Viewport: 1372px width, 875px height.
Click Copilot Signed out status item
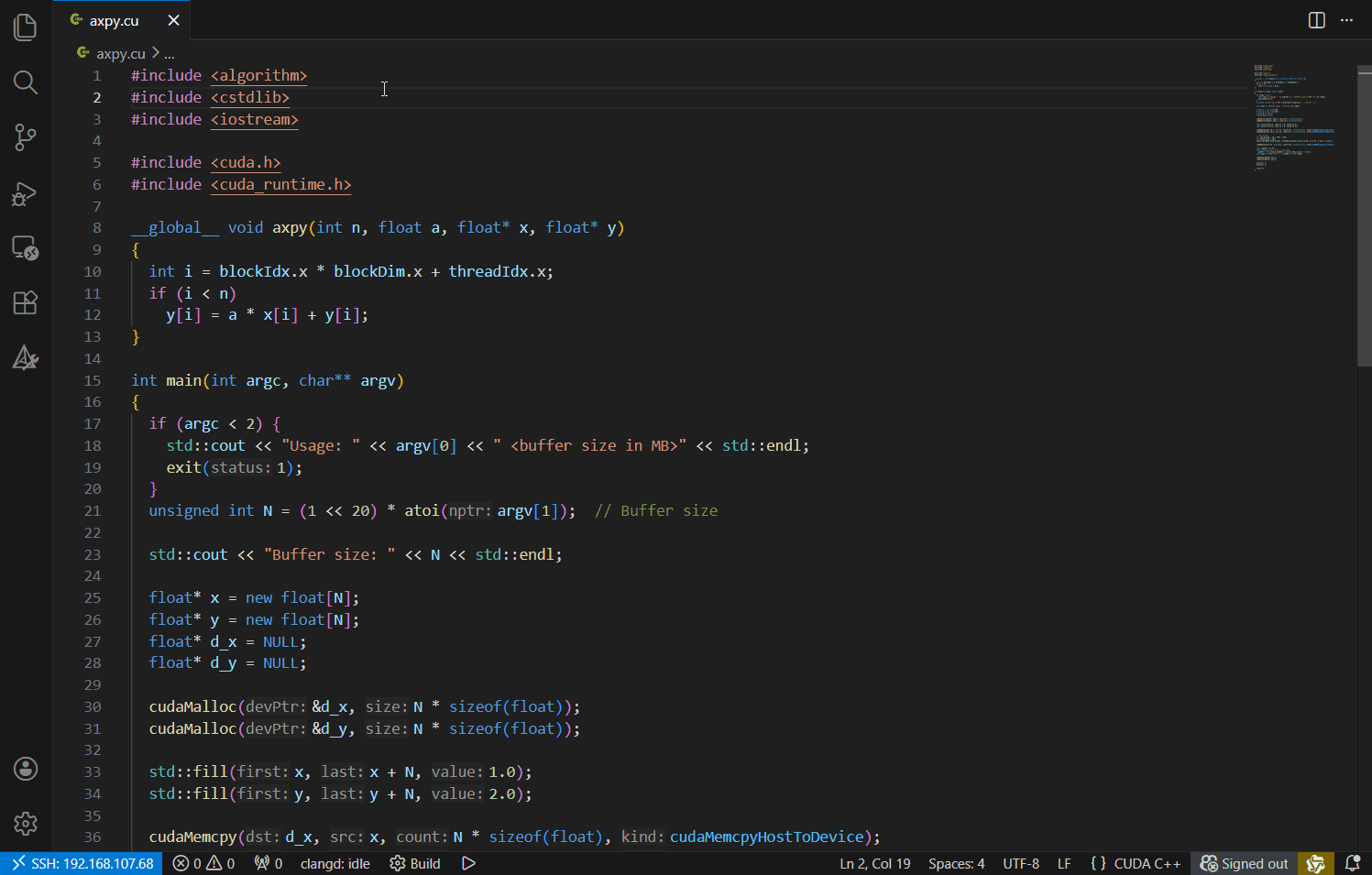click(1245, 863)
